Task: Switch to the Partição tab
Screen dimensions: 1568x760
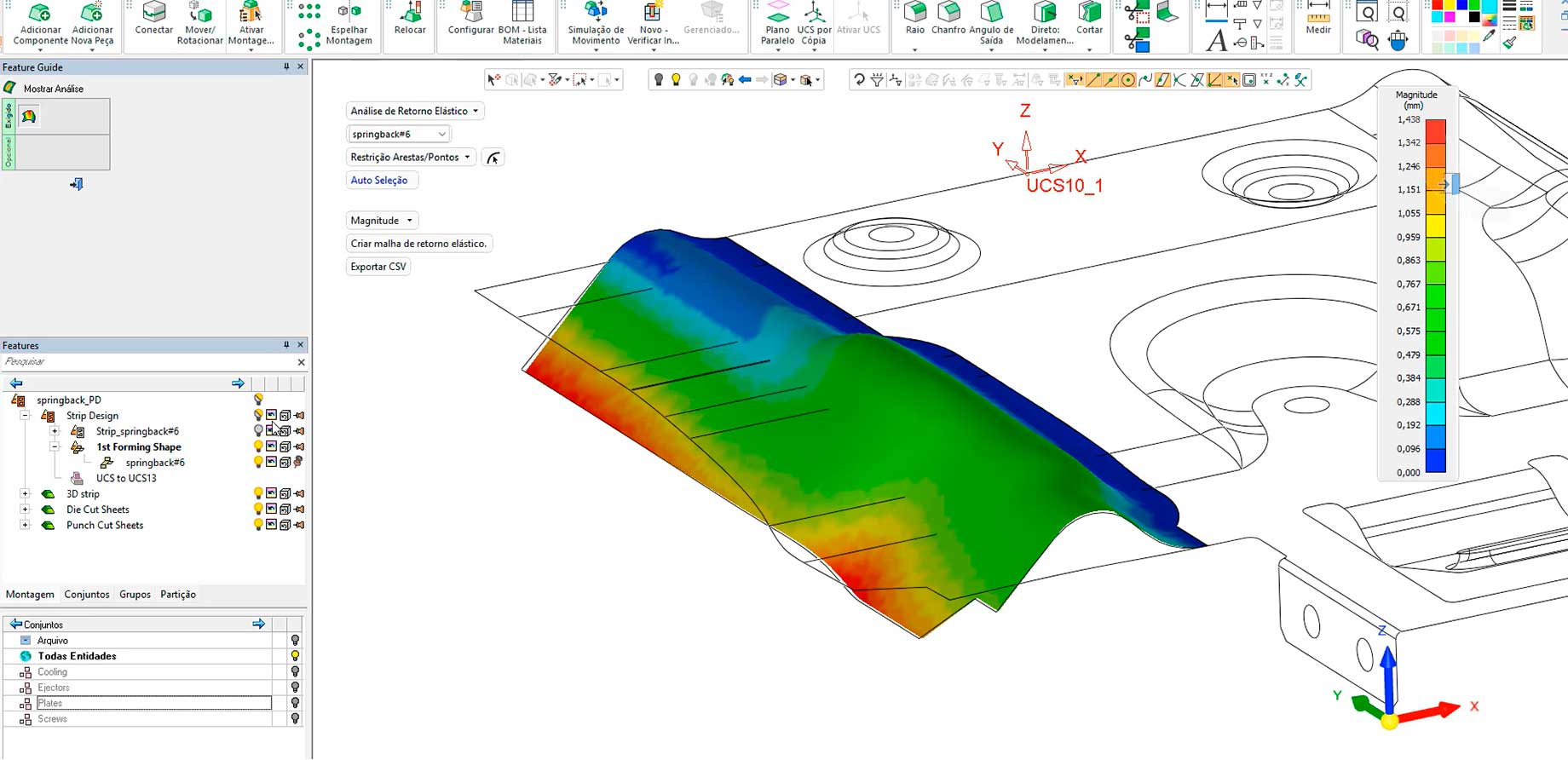Action: point(178,595)
